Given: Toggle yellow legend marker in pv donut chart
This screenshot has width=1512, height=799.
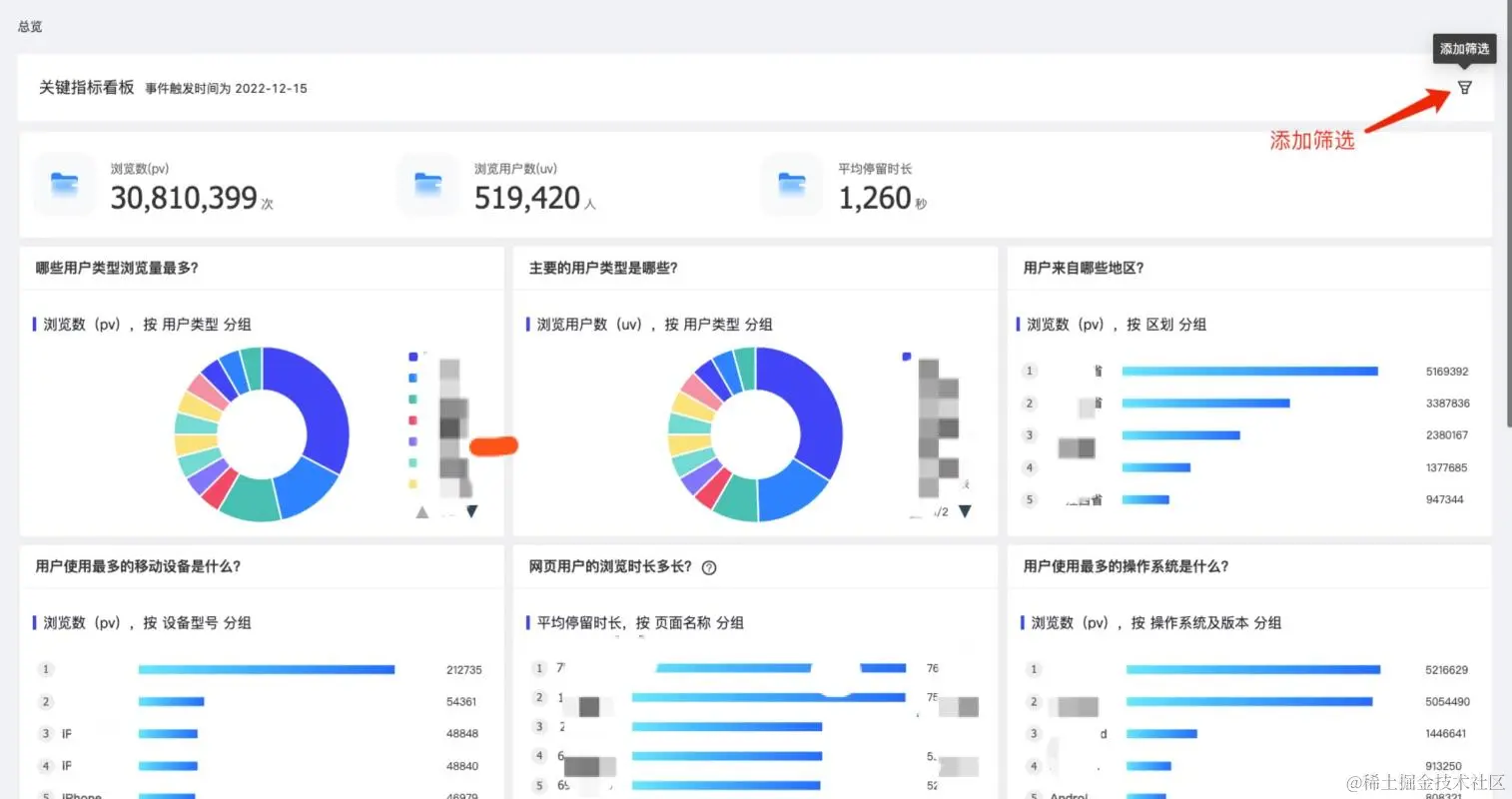Looking at the screenshot, I should coord(412,483).
